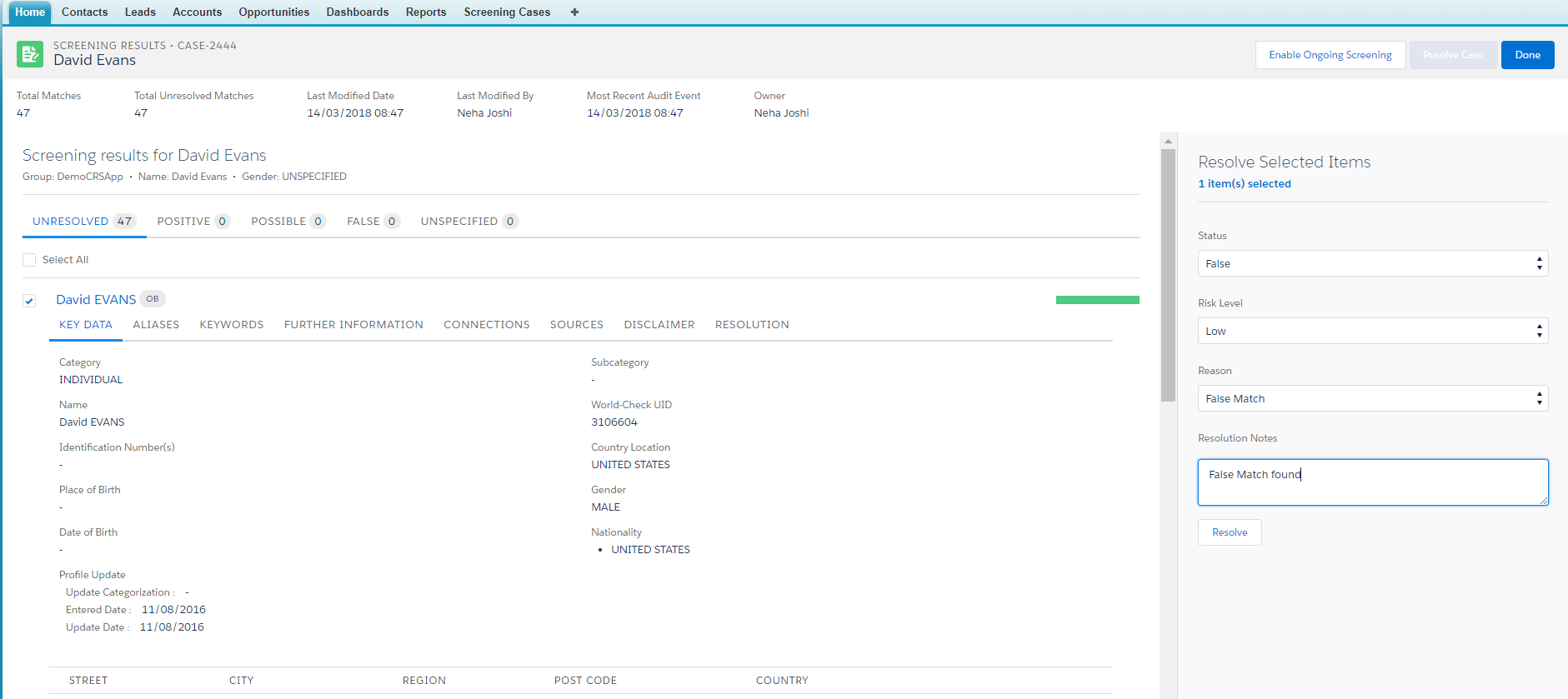Open the David EVANS profile link
Image resolution: width=1568 pixels, height=699 pixels.
tap(96, 300)
